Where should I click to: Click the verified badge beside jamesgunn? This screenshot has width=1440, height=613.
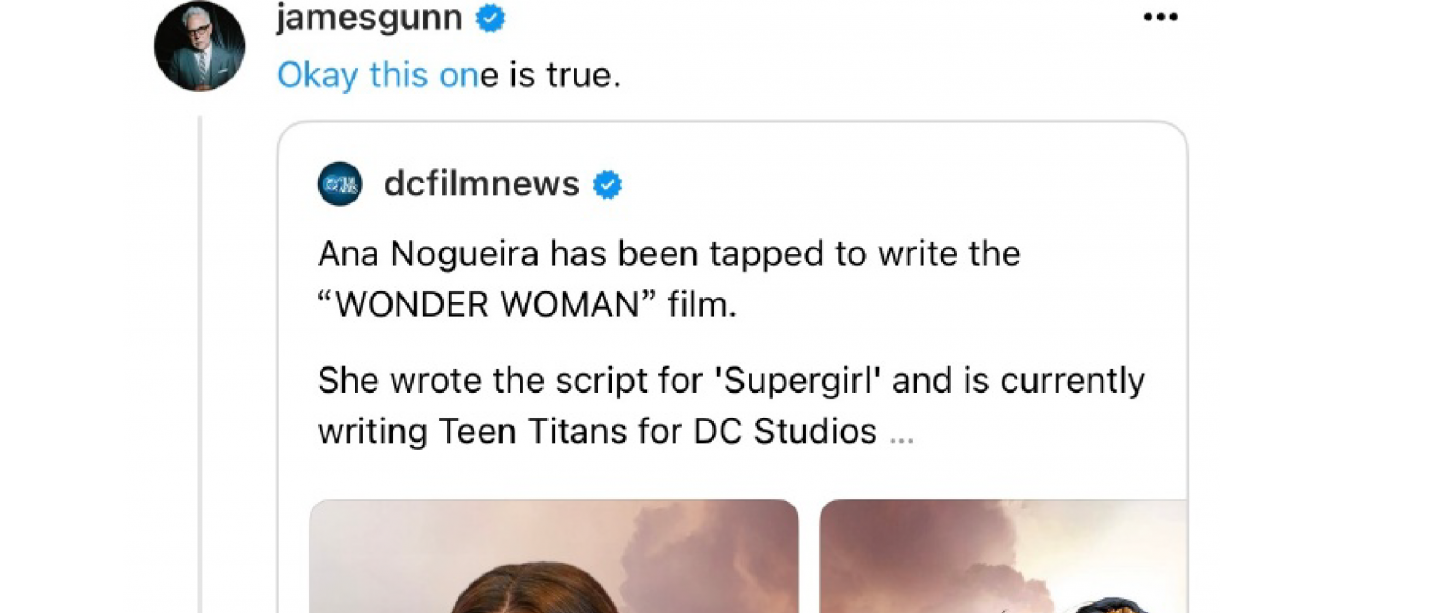[x=490, y=18]
